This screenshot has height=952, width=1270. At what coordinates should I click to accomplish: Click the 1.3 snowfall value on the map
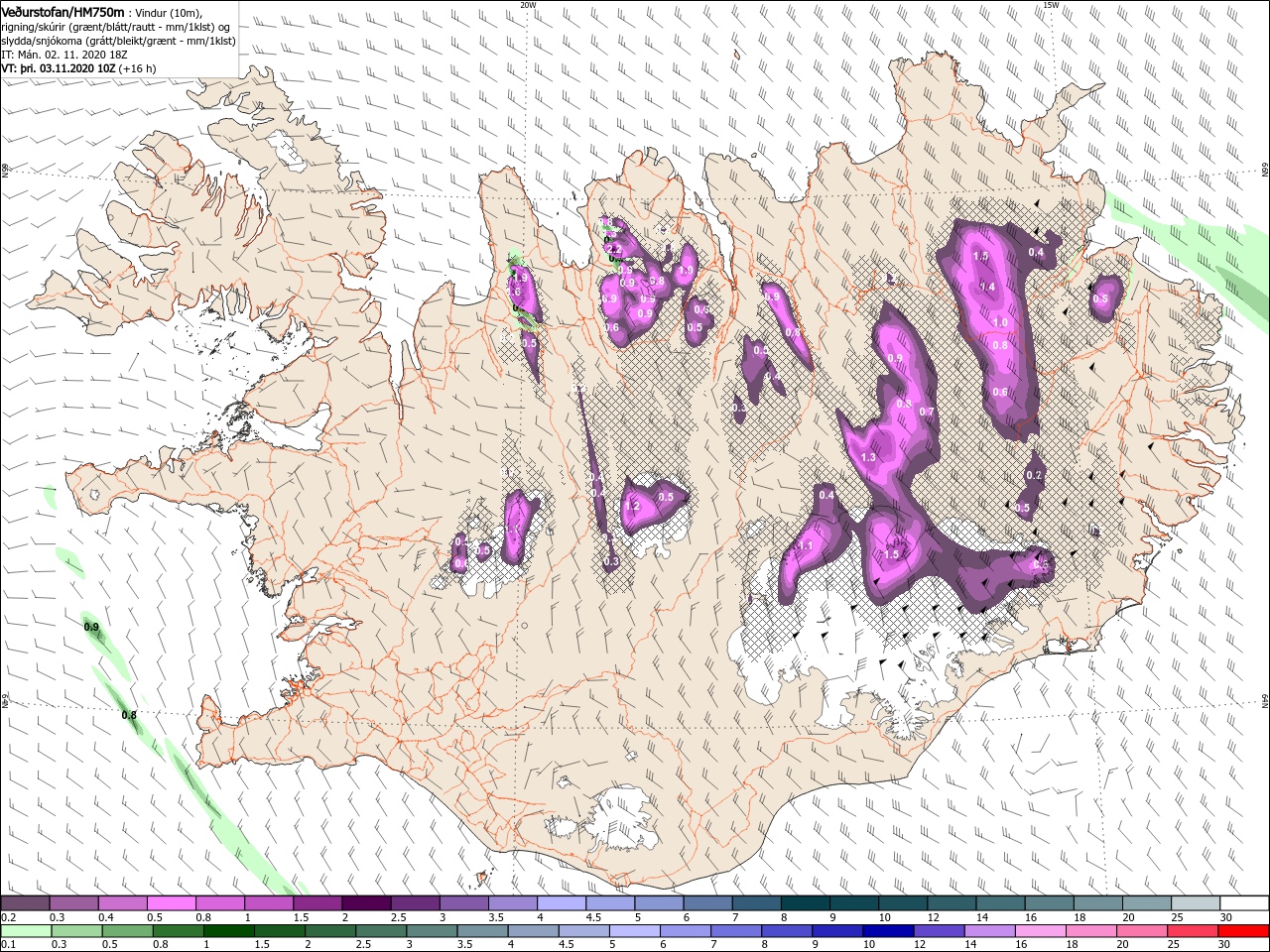pyautogui.click(x=869, y=457)
